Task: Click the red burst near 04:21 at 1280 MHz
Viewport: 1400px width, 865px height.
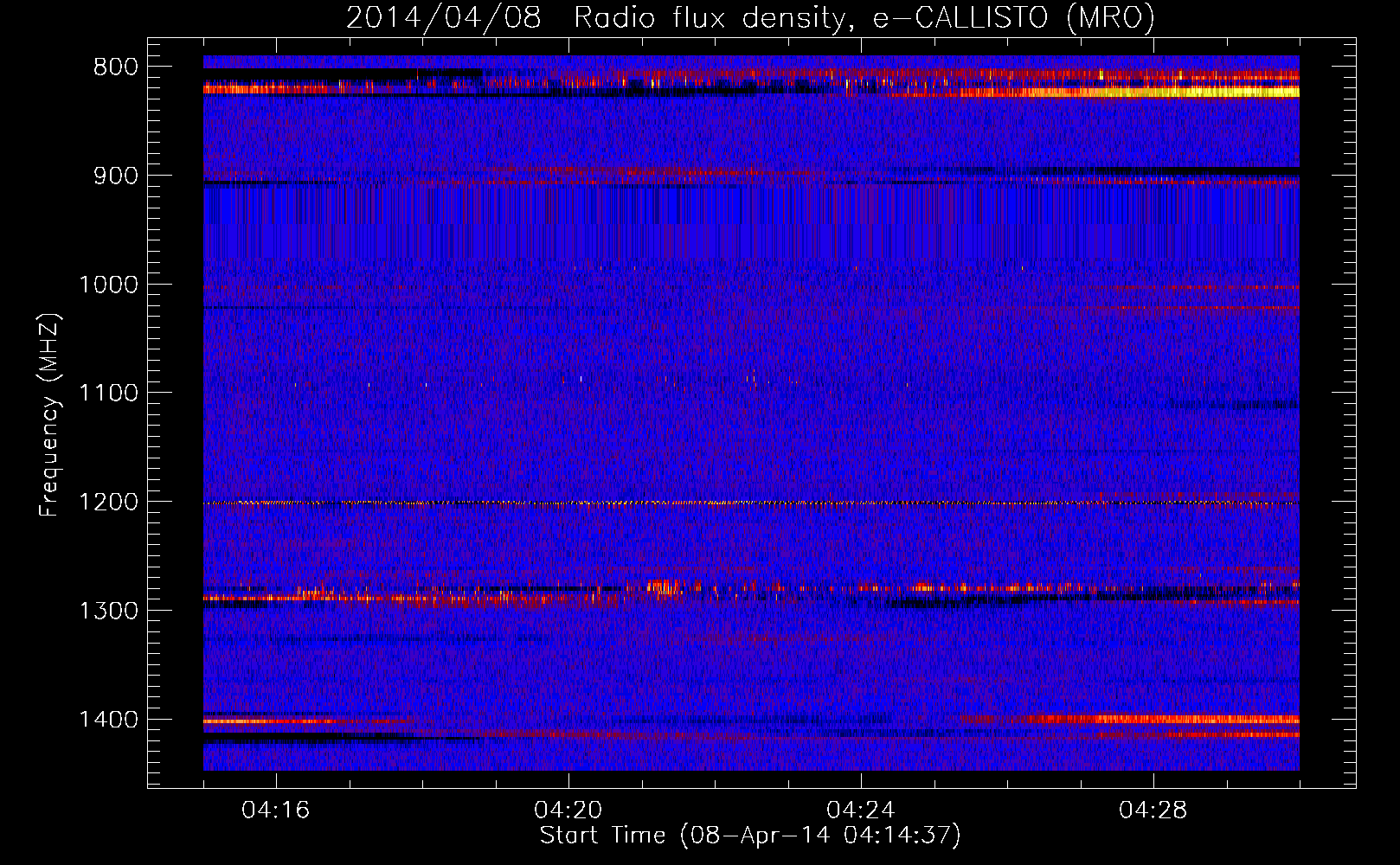Action: (x=664, y=587)
